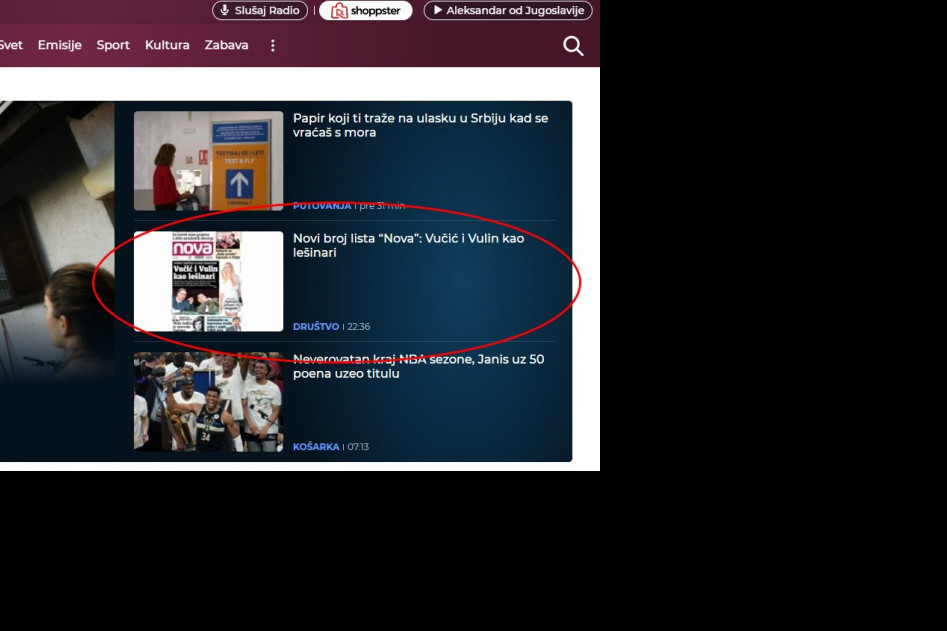Open 'Novi broj lista Nova' headline
Image resolution: width=947 pixels, height=631 pixels.
pos(408,245)
